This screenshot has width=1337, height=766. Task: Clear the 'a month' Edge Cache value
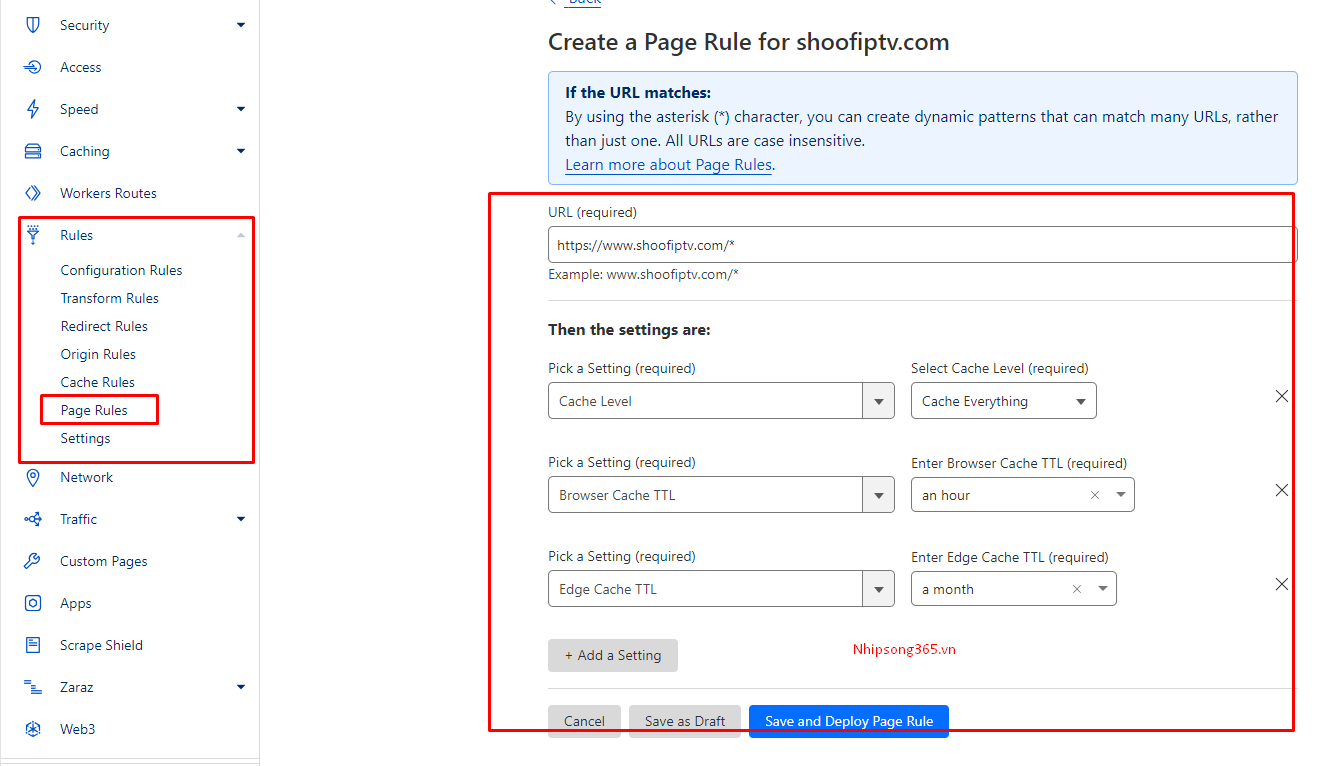click(1077, 589)
